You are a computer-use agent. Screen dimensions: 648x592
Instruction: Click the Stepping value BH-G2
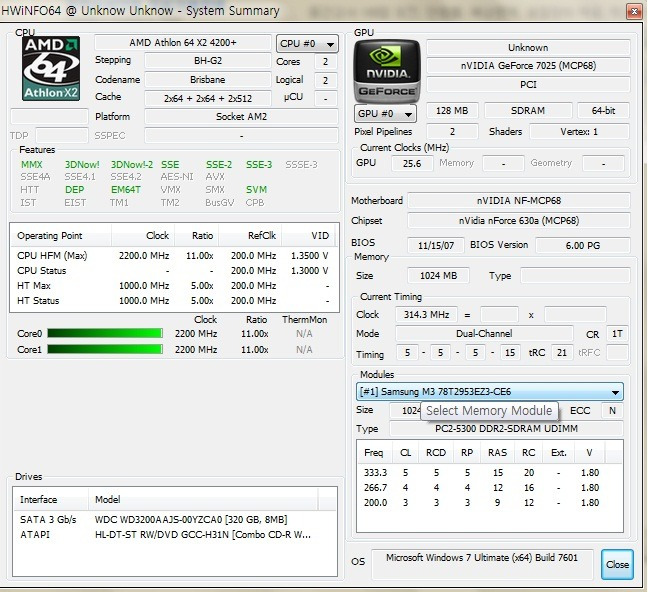pyautogui.click(x=208, y=61)
